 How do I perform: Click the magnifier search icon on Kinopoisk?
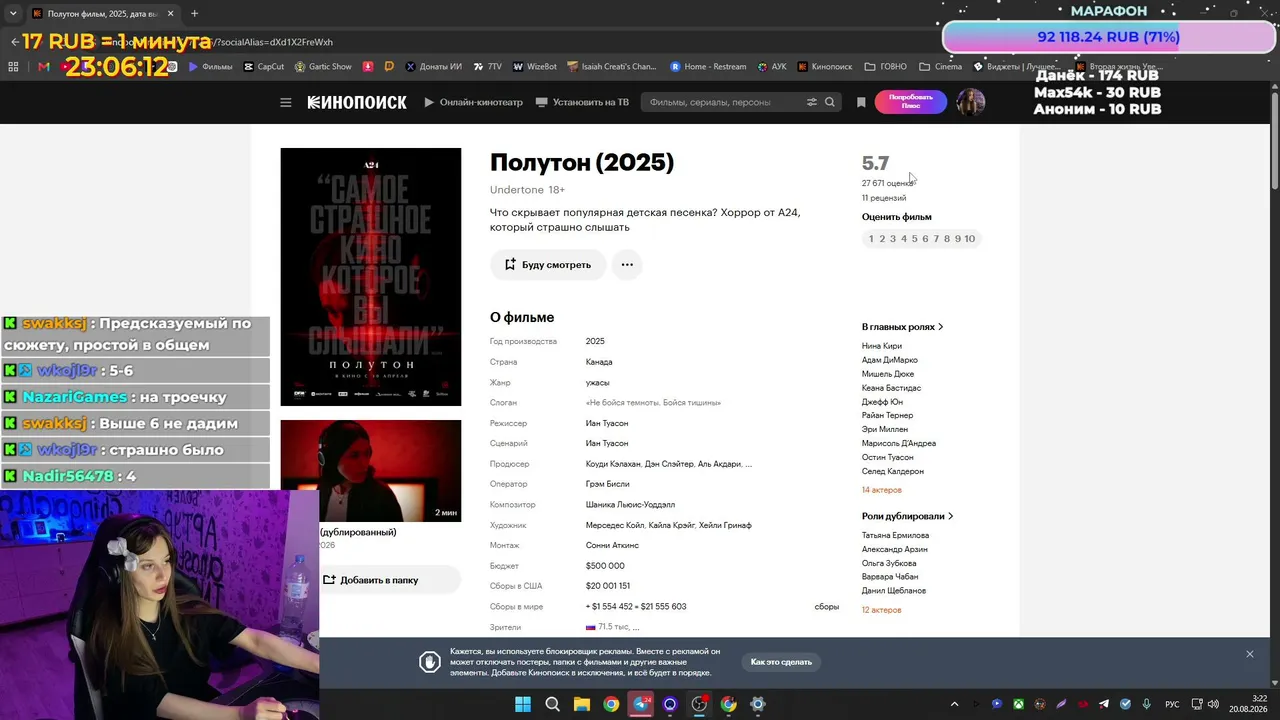830,102
